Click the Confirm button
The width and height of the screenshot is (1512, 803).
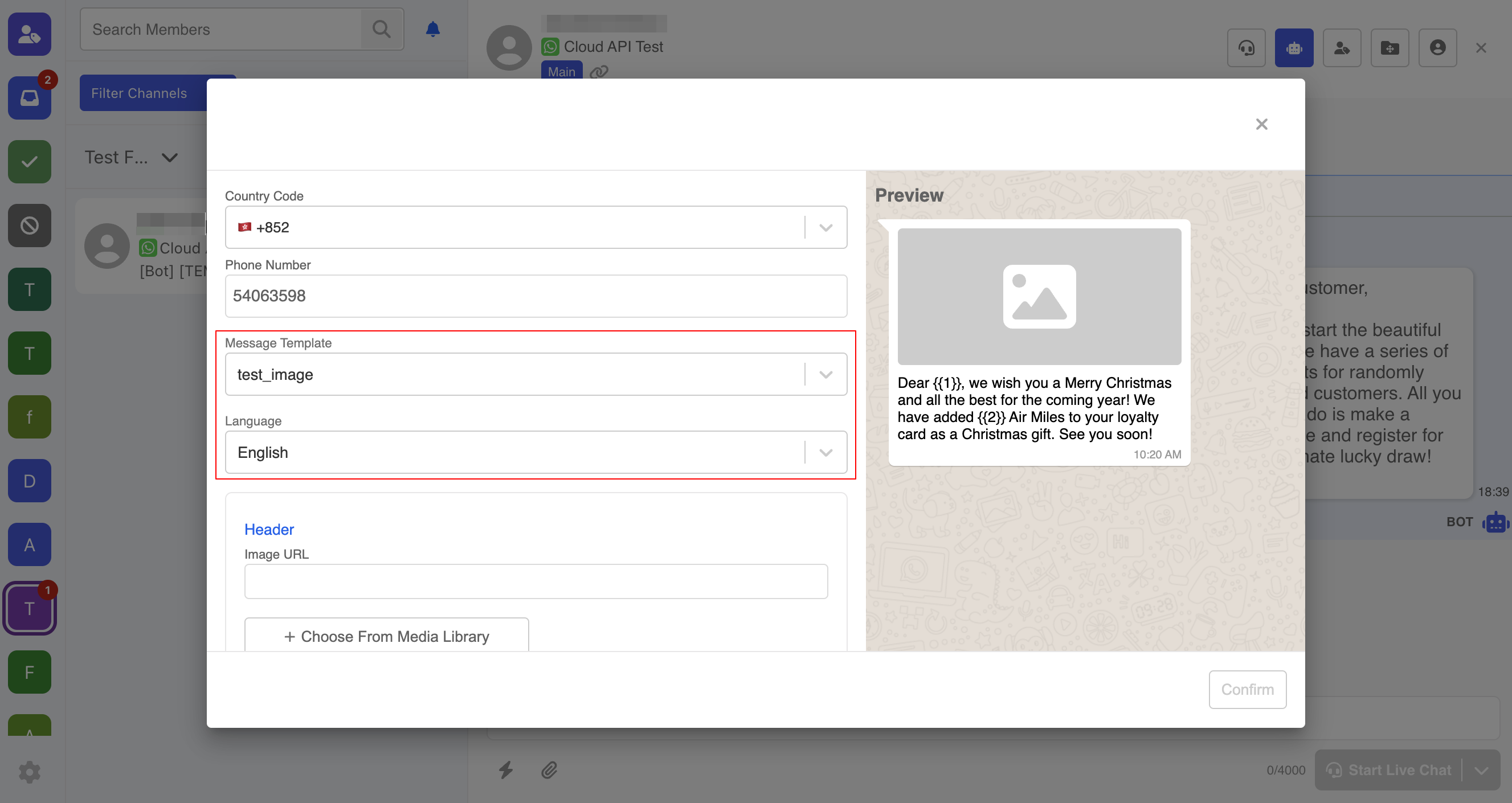click(1247, 689)
